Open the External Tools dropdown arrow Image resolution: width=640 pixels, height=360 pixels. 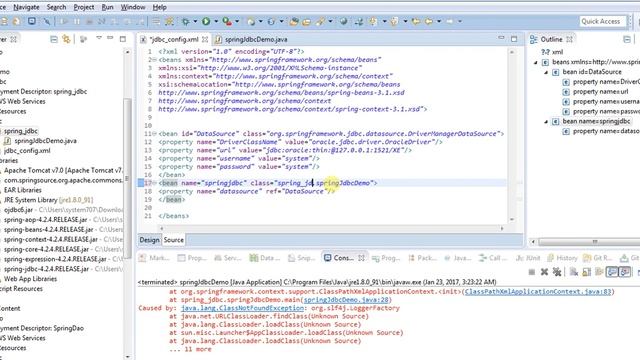pos(237,21)
